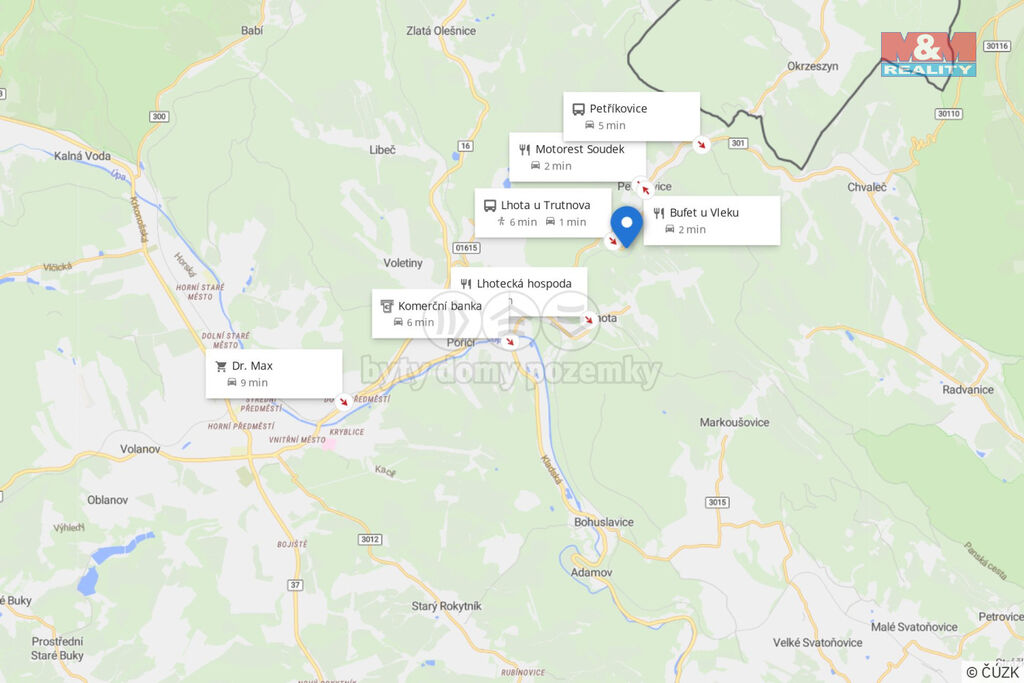
Task: Select the Lhota u Trutnova card
Action: pyautogui.click(x=543, y=213)
